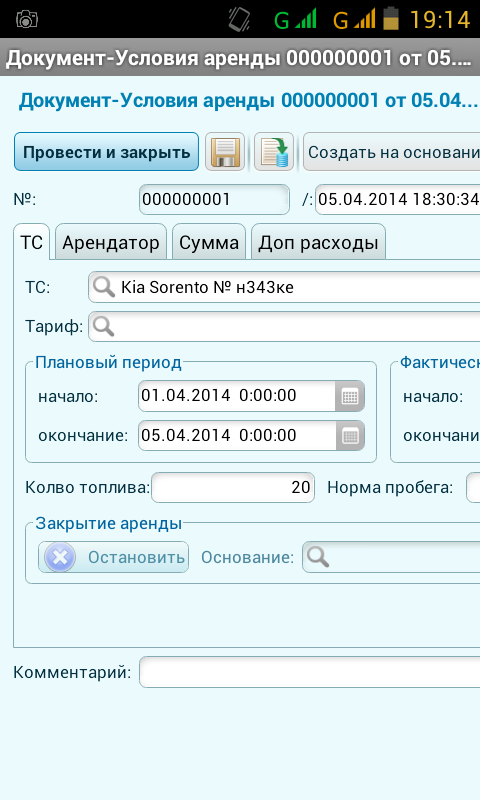Open the Доп расходы tab
The image size is (480, 800).
point(318,242)
